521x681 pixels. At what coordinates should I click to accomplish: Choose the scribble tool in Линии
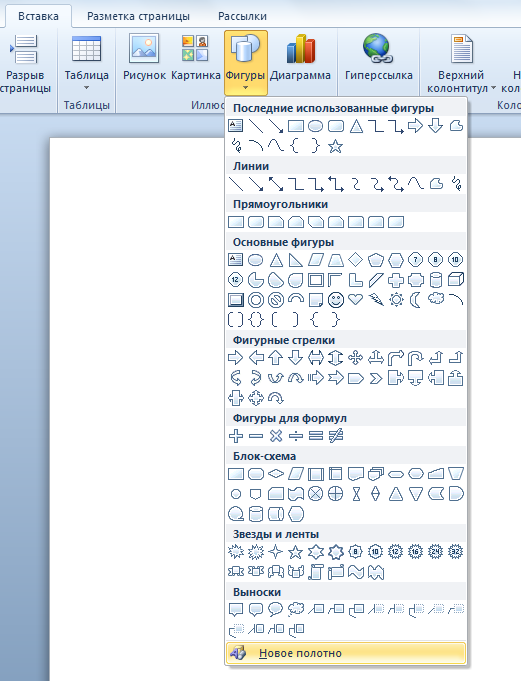click(456, 184)
